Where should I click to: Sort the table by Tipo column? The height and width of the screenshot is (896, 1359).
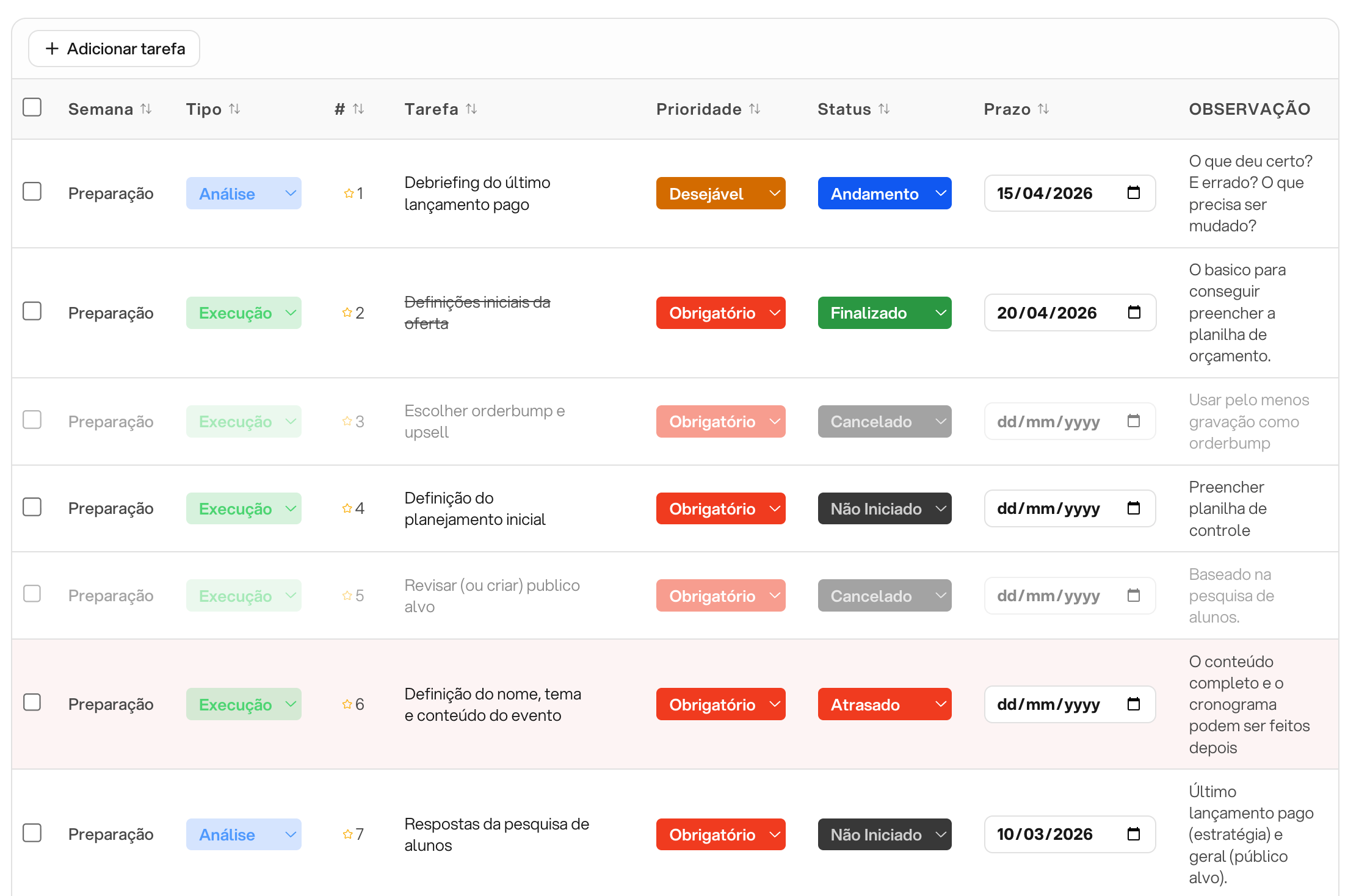(x=234, y=109)
